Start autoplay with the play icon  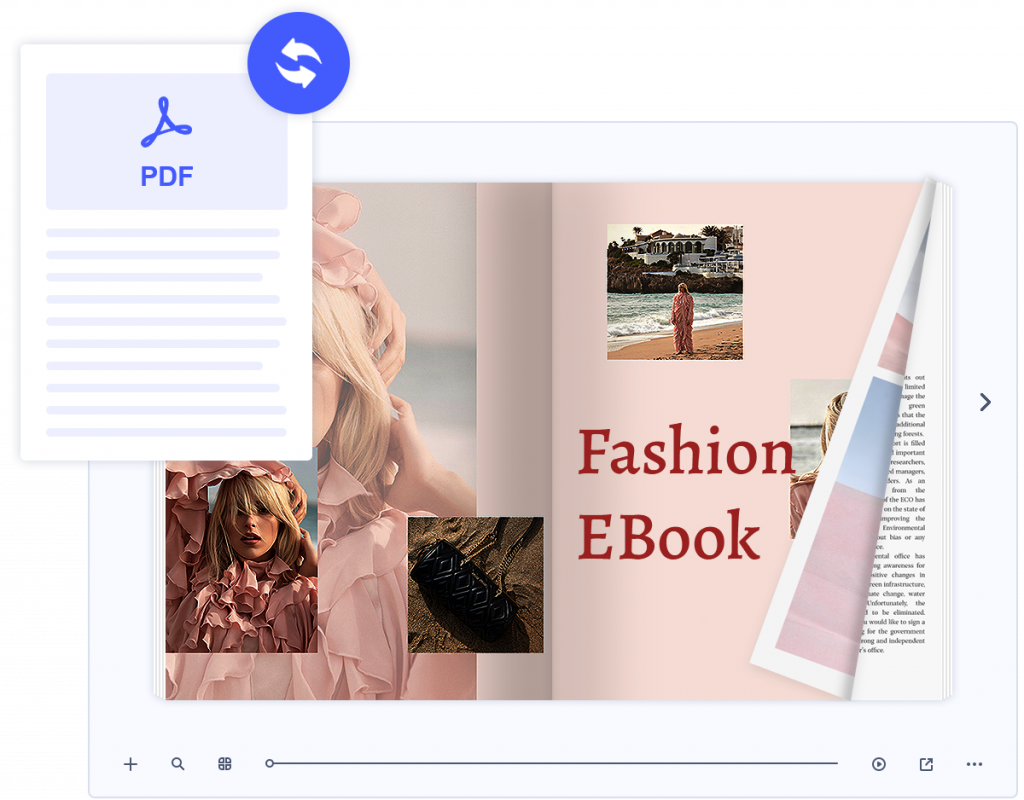click(x=878, y=763)
